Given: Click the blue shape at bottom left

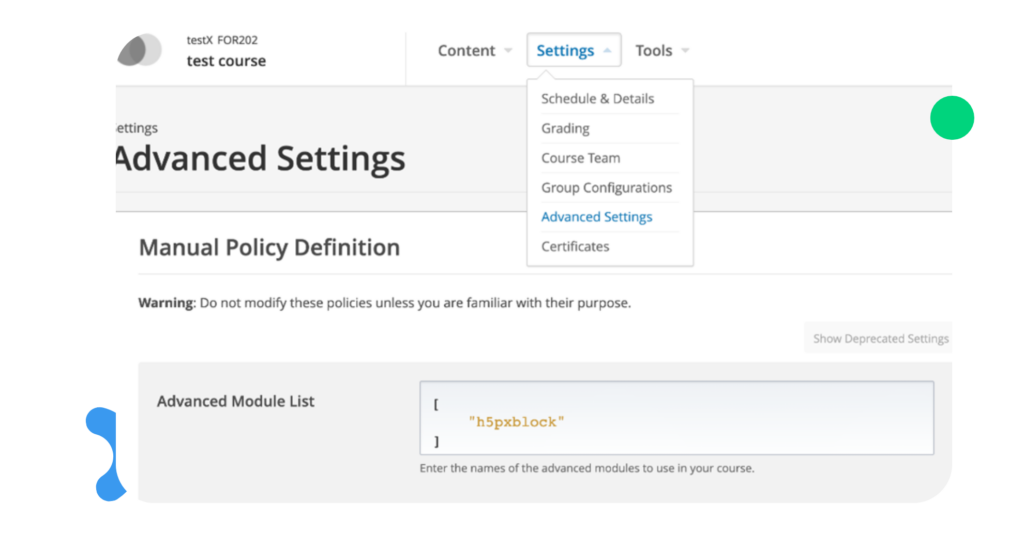Looking at the screenshot, I should 62,452.
